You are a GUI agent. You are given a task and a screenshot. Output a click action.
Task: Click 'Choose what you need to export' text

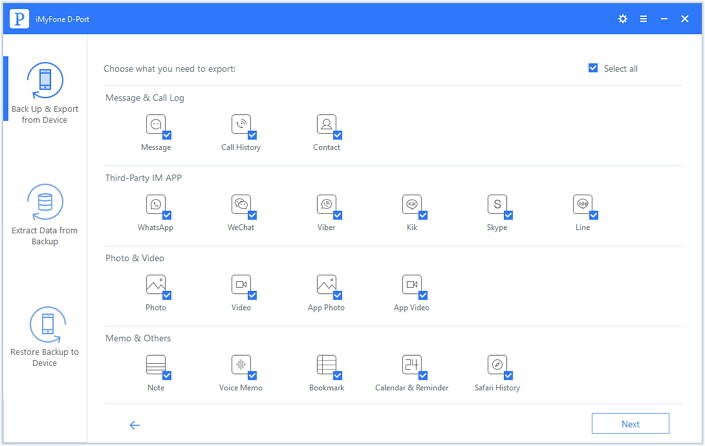tap(170, 69)
